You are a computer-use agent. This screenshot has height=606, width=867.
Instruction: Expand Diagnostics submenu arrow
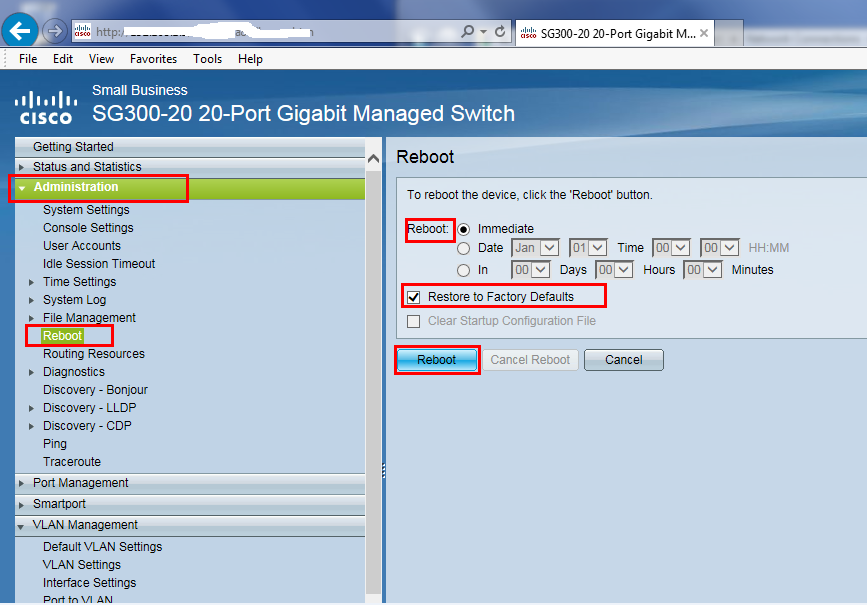(32, 372)
